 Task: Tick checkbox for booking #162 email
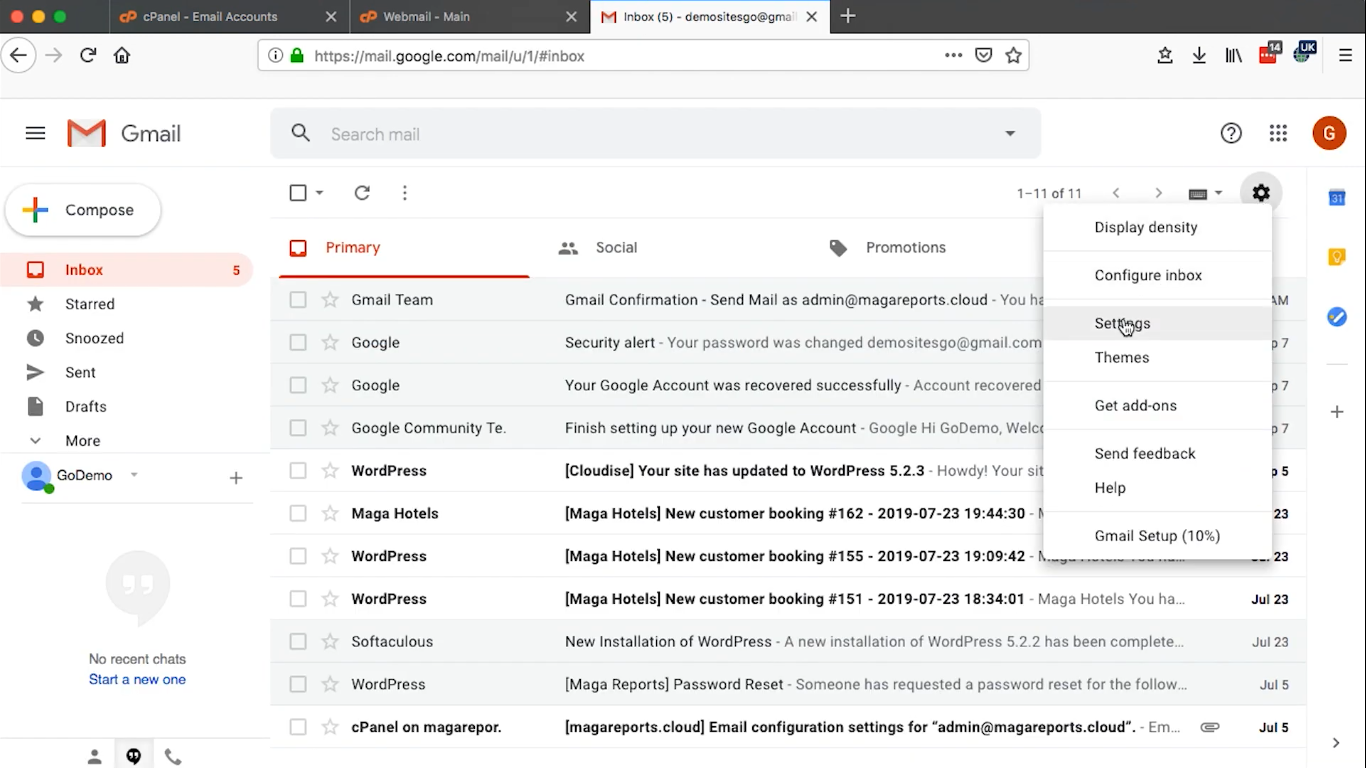298,513
